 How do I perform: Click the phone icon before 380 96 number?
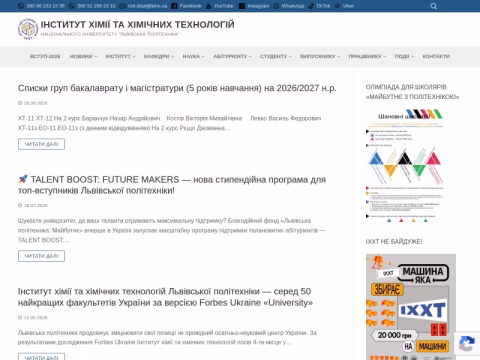(x=21, y=6)
